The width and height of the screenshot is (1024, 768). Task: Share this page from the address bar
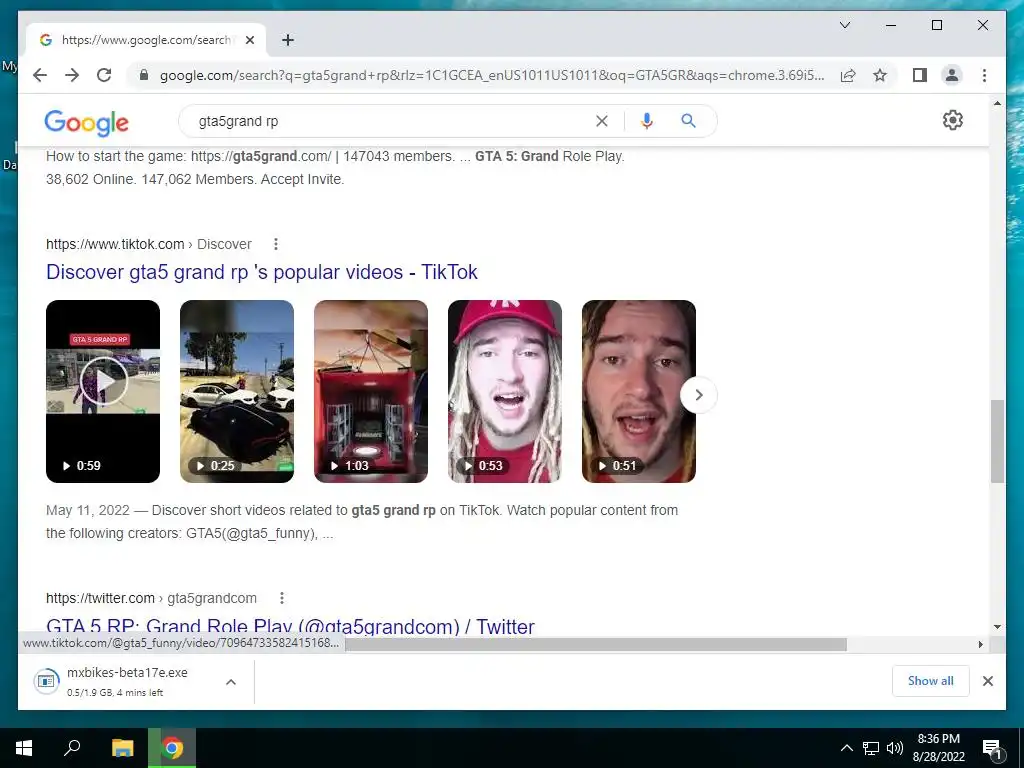click(848, 75)
